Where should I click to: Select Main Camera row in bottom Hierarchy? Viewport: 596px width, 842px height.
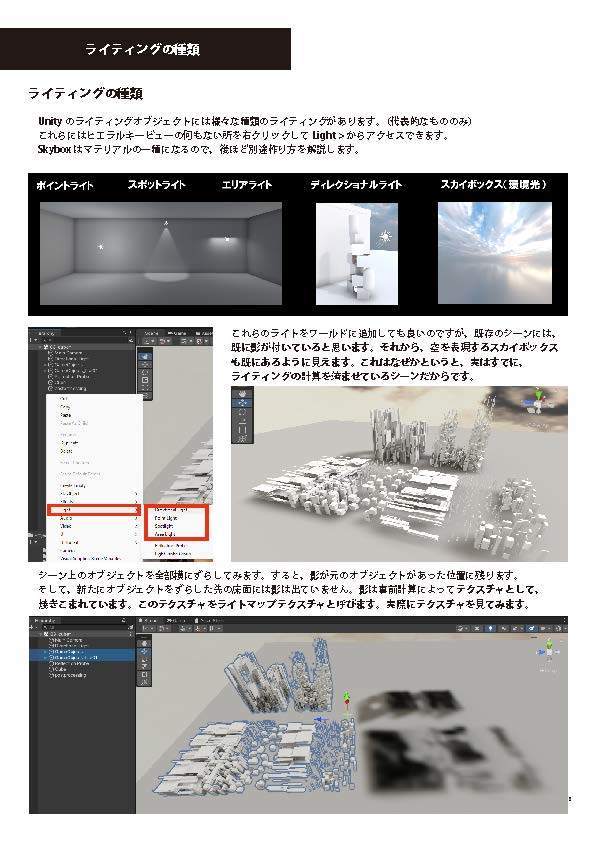click(x=81, y=640)
